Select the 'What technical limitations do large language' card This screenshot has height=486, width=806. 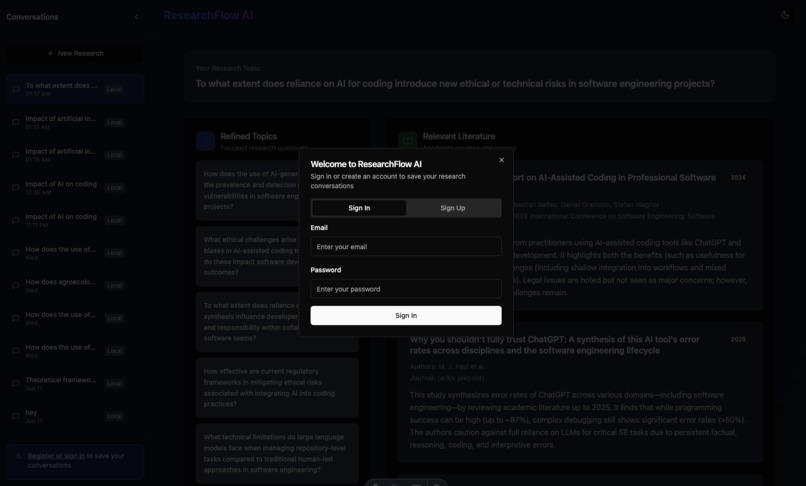[277, 454]
